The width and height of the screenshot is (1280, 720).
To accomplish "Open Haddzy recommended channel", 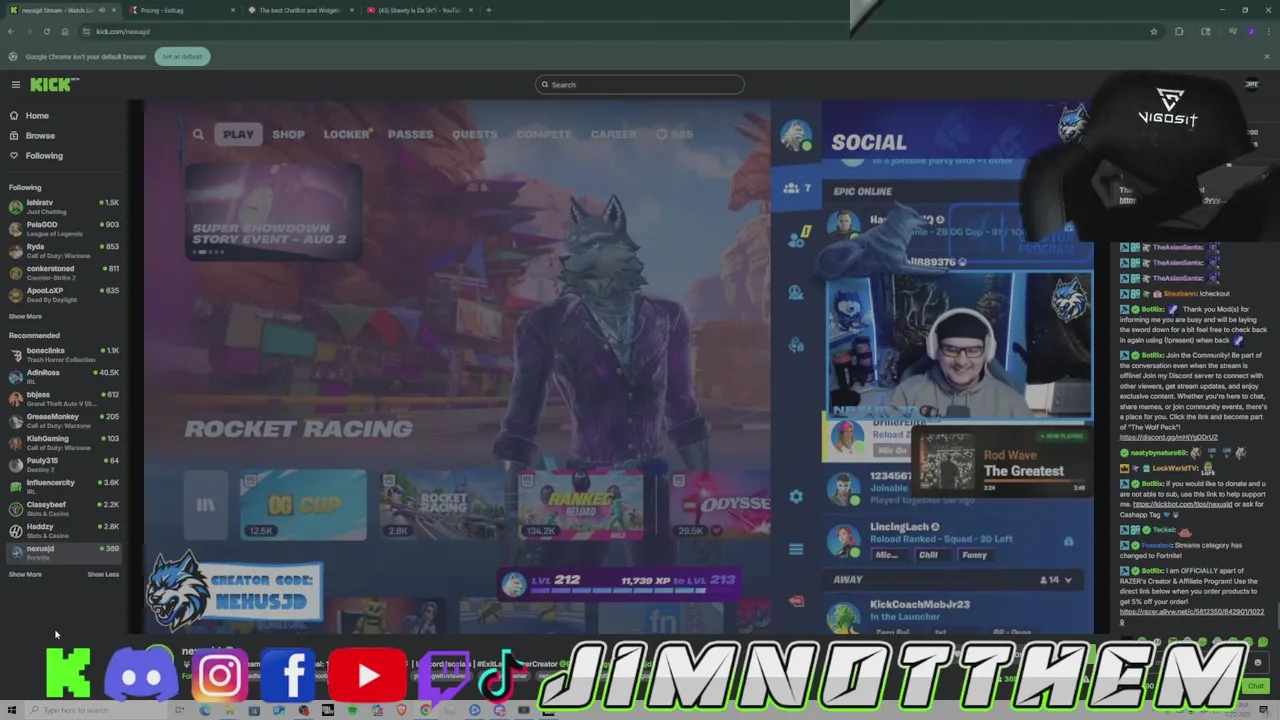I will tap(64, 531).
